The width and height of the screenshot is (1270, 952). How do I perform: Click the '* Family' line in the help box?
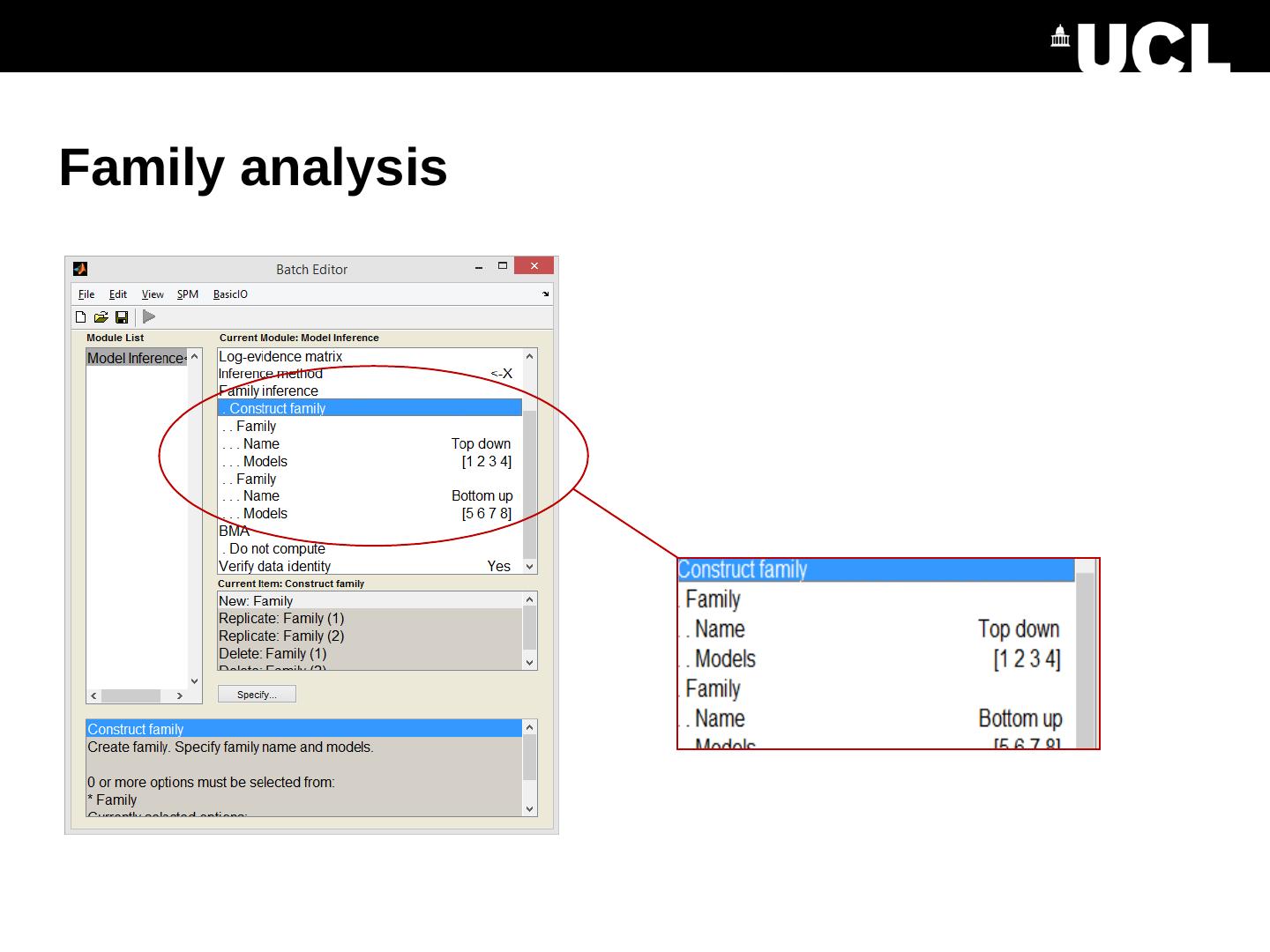click(x=112, y=800)
